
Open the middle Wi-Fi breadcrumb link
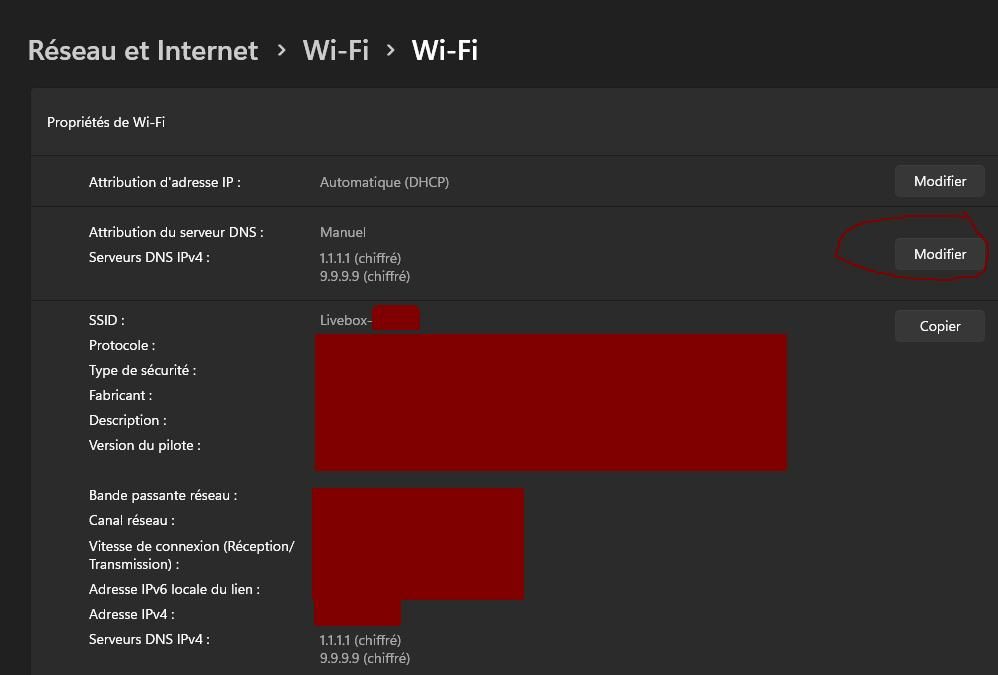coord(335,50)
